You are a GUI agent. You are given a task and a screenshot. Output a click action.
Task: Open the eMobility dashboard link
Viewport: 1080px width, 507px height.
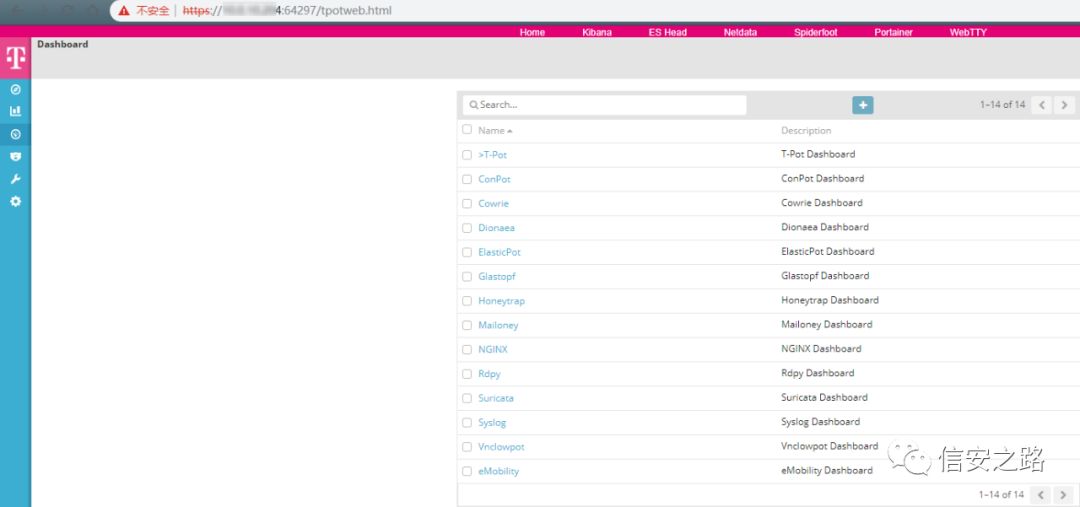coord(499,472)
